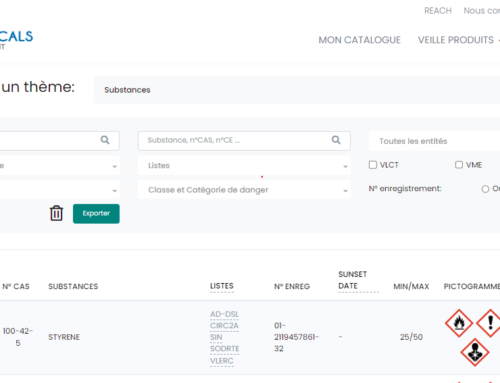Screen dimensions: 500x383
Task: Click the exclamation mark hazard pictogram
Action: (489, 323)
